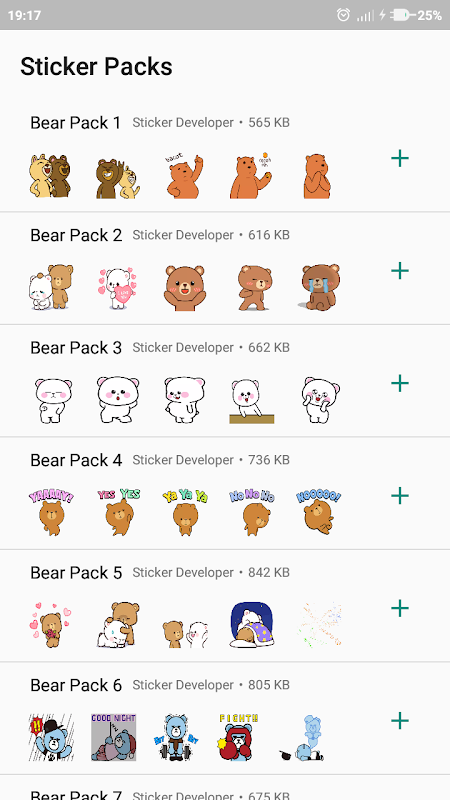Select white bear holding heart sticker

coord(117,288)
